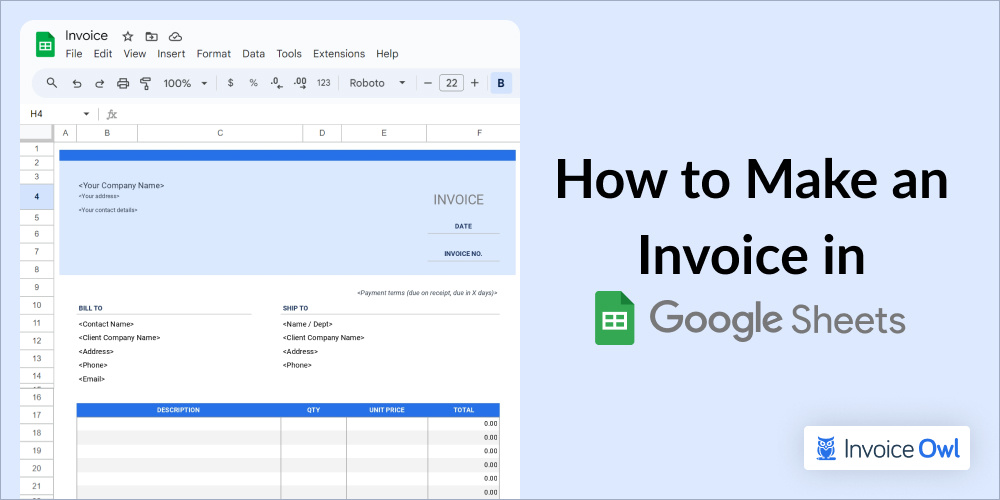The image size is (1000, 500).
Task: Increase font size with plus button
Action: 475,83
